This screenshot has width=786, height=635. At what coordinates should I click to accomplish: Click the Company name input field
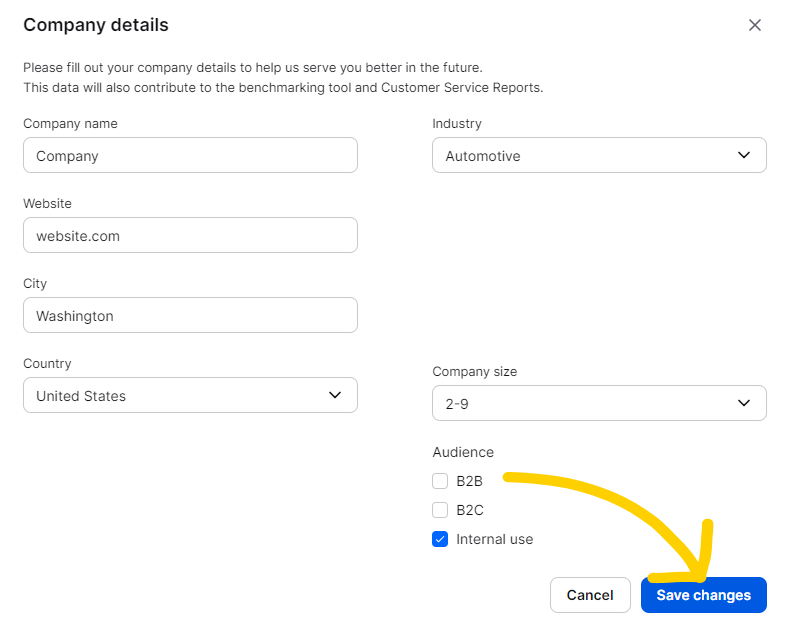pyautogui.click(x=190, y=155)
